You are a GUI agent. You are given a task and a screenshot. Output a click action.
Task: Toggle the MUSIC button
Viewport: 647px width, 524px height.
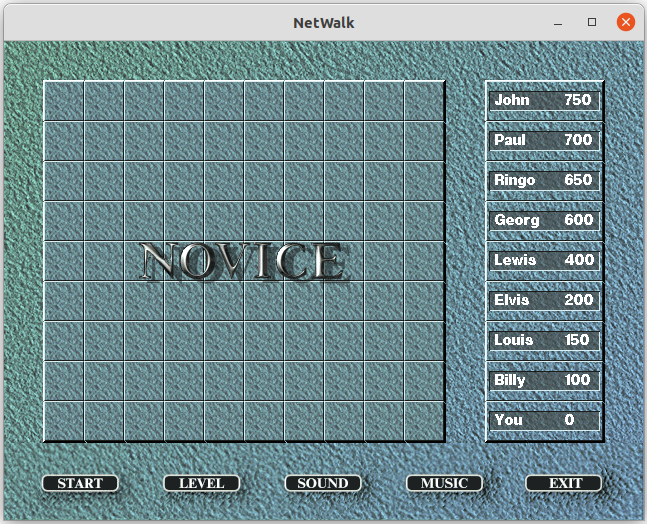444,483
